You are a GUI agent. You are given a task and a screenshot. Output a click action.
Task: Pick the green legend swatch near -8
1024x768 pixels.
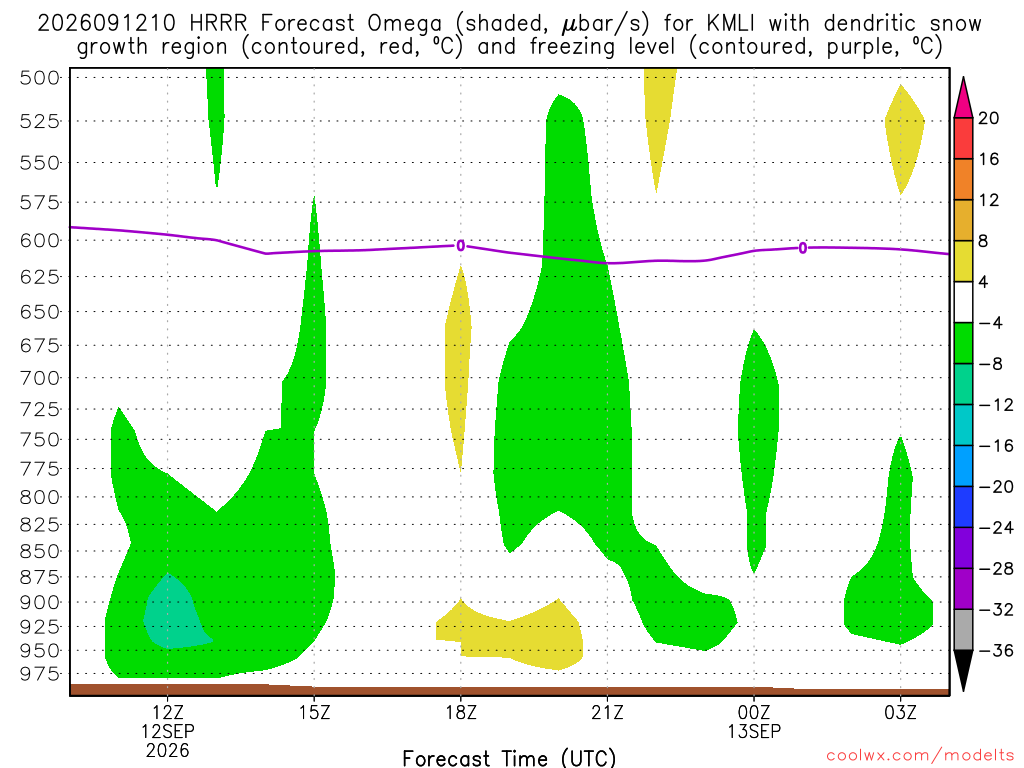click(x=963, y=343)
